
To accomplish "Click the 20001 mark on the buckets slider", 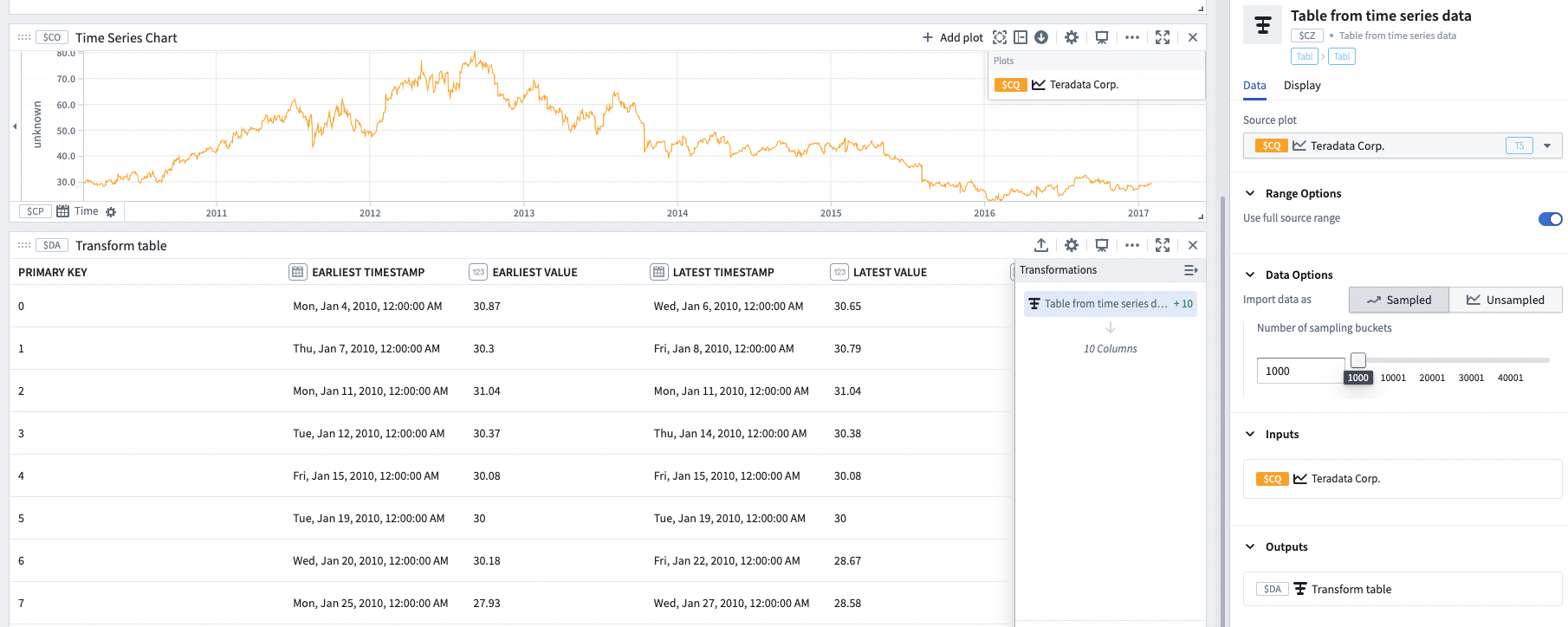I will coord(1432,378).
